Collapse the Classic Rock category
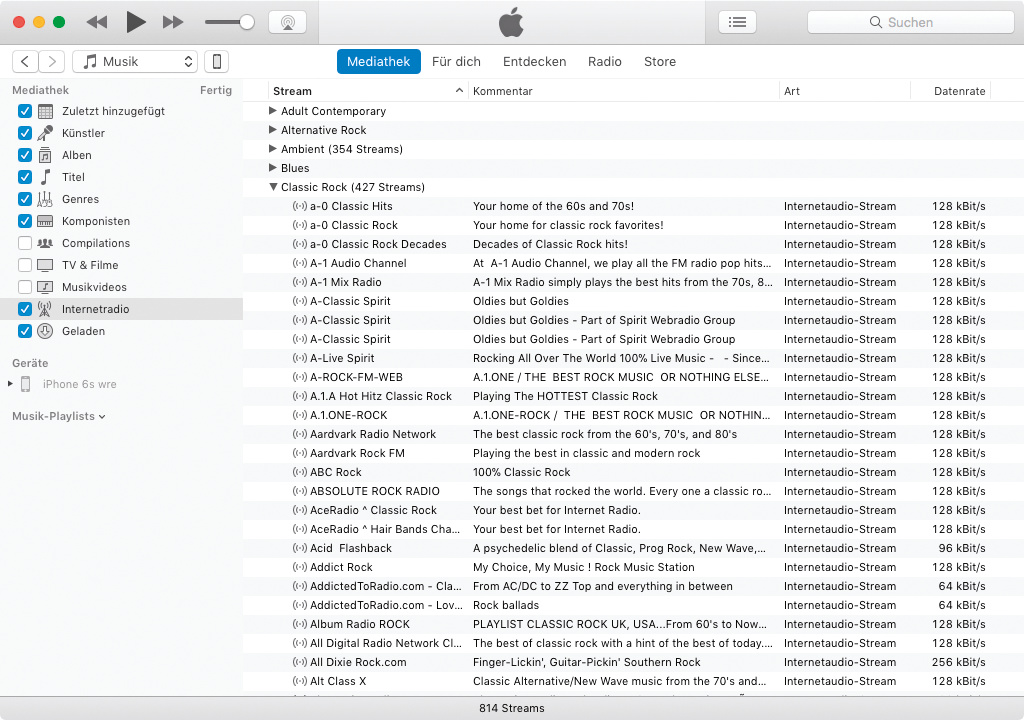The height and width of the screenshot is (720, 1024). tap(273, 187)
